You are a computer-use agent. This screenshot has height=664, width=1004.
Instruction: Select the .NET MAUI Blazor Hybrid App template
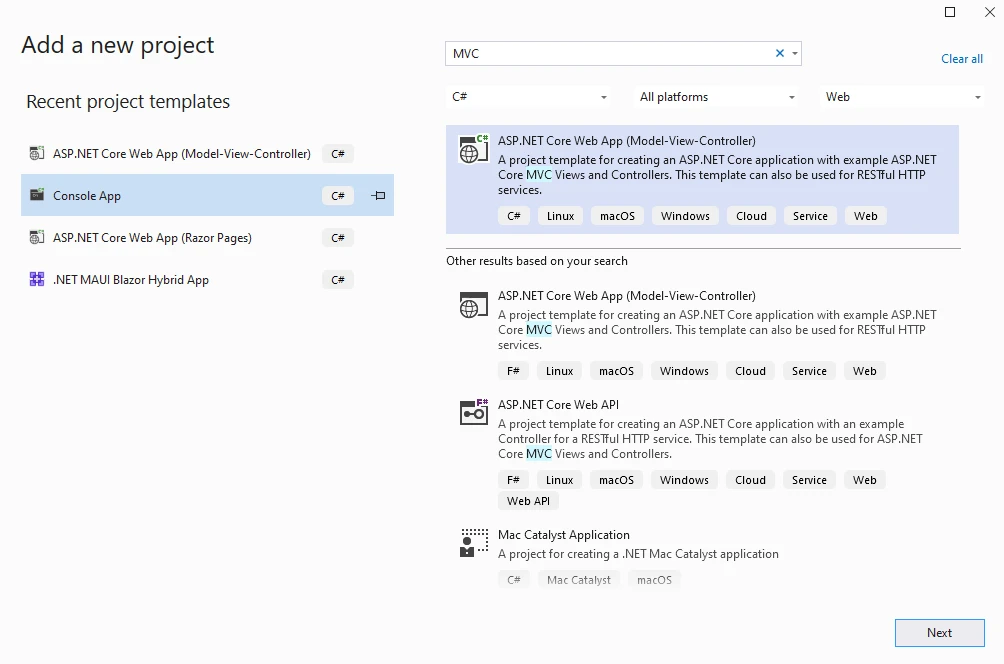click(x=131, y=280)
